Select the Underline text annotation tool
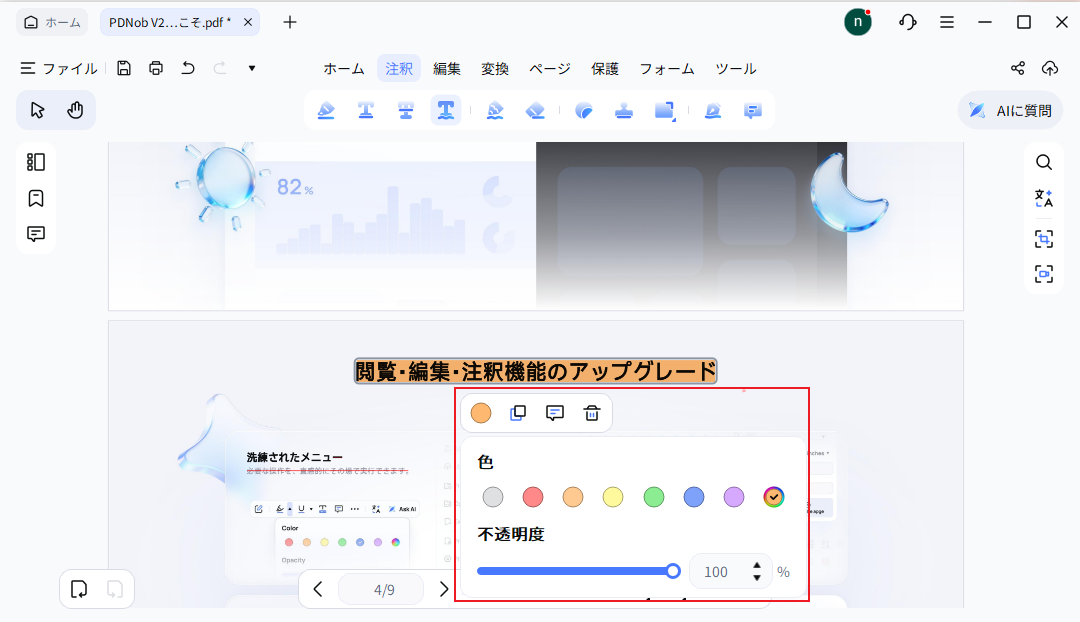1080x622 pixels. pos(366,110)
